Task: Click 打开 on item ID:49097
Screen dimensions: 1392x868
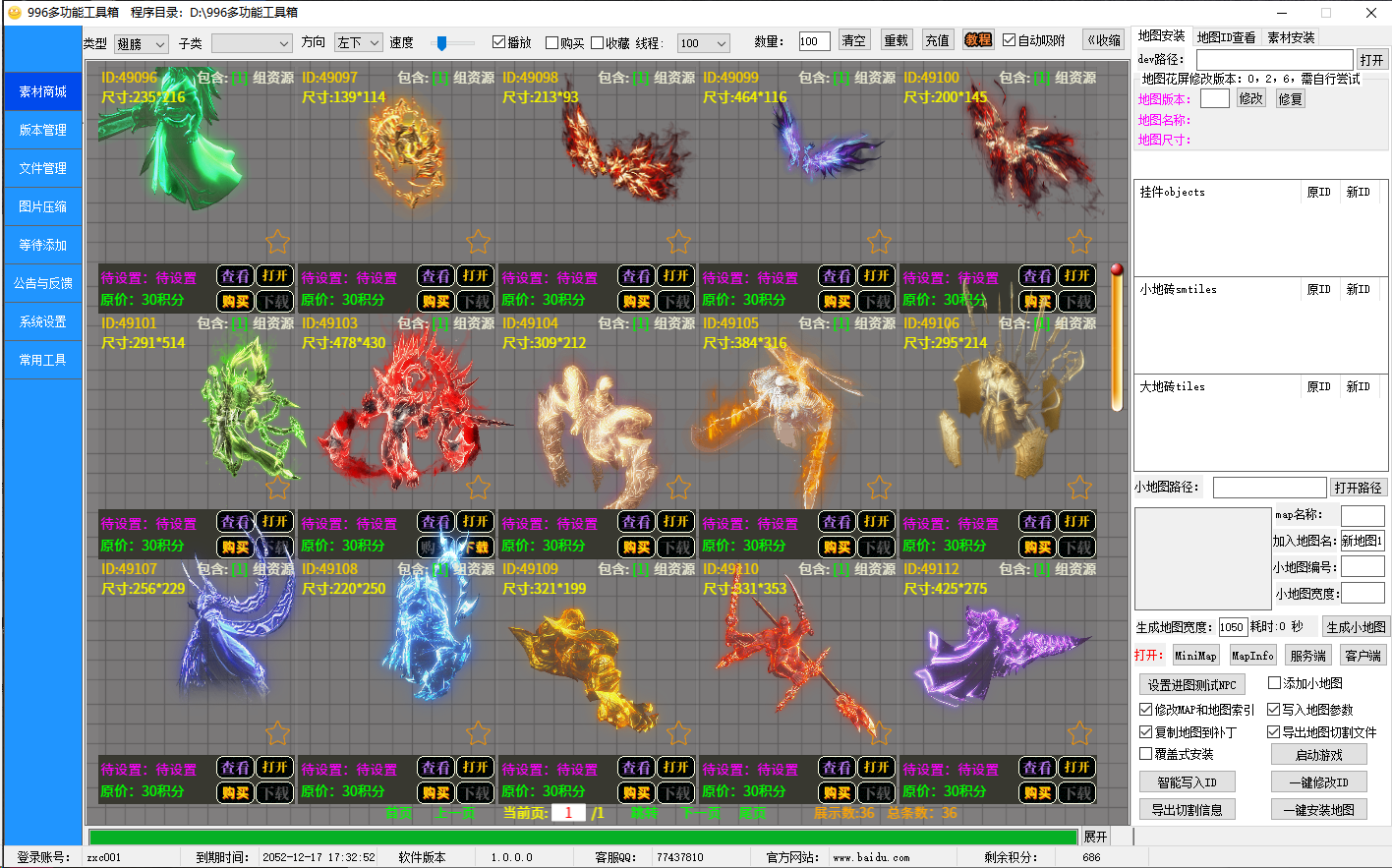Action: coord(476,276)
